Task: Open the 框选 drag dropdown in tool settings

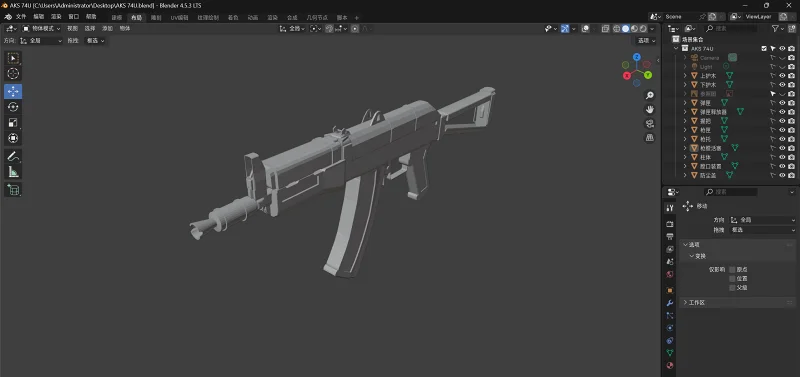Action: [x=95, y=40]
